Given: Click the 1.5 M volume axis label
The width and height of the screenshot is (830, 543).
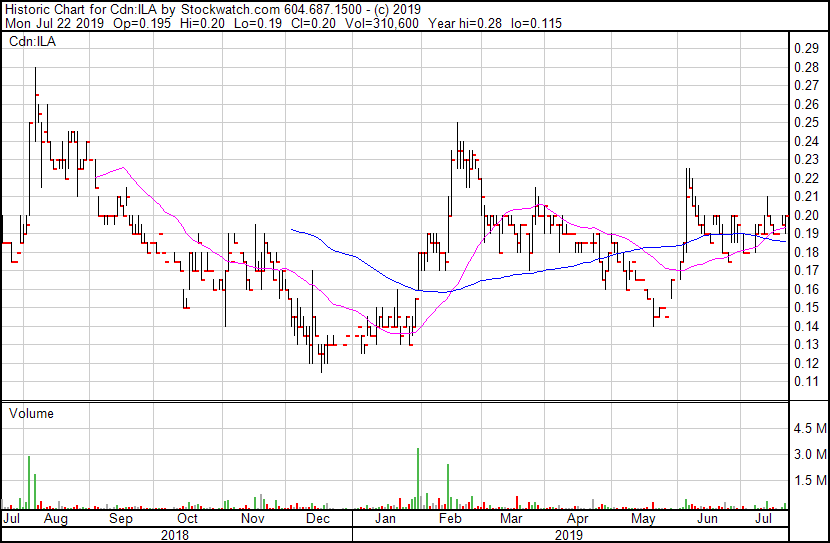Looking at the screenshot, I should [809, 481].
